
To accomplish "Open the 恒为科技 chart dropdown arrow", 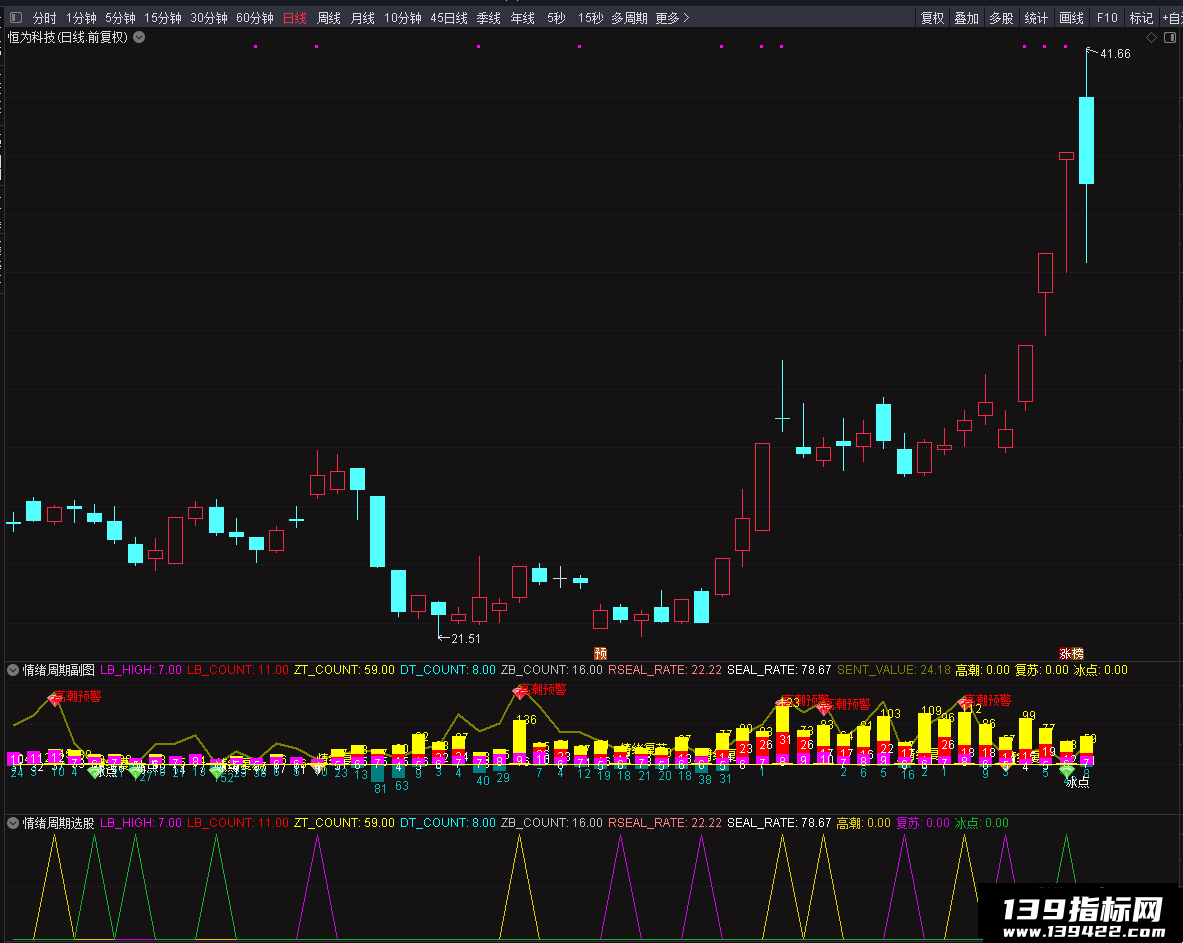I will (140, 37).
